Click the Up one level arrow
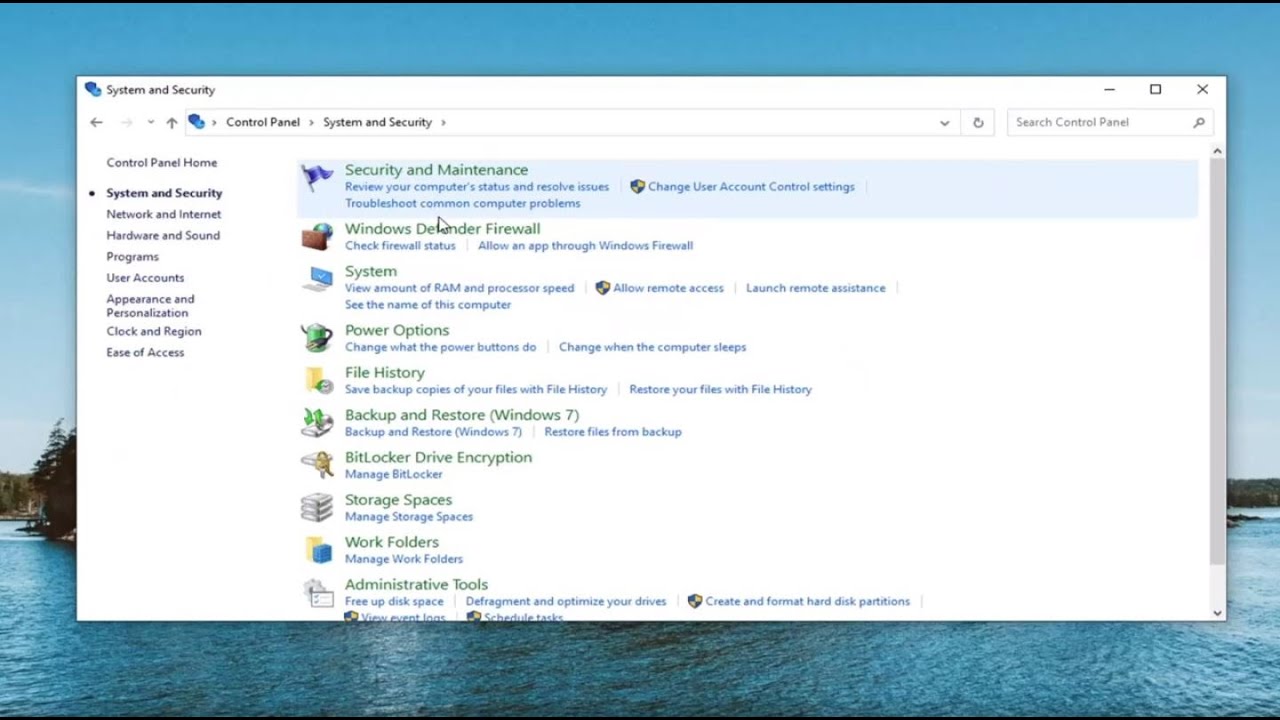 [172, 122]
